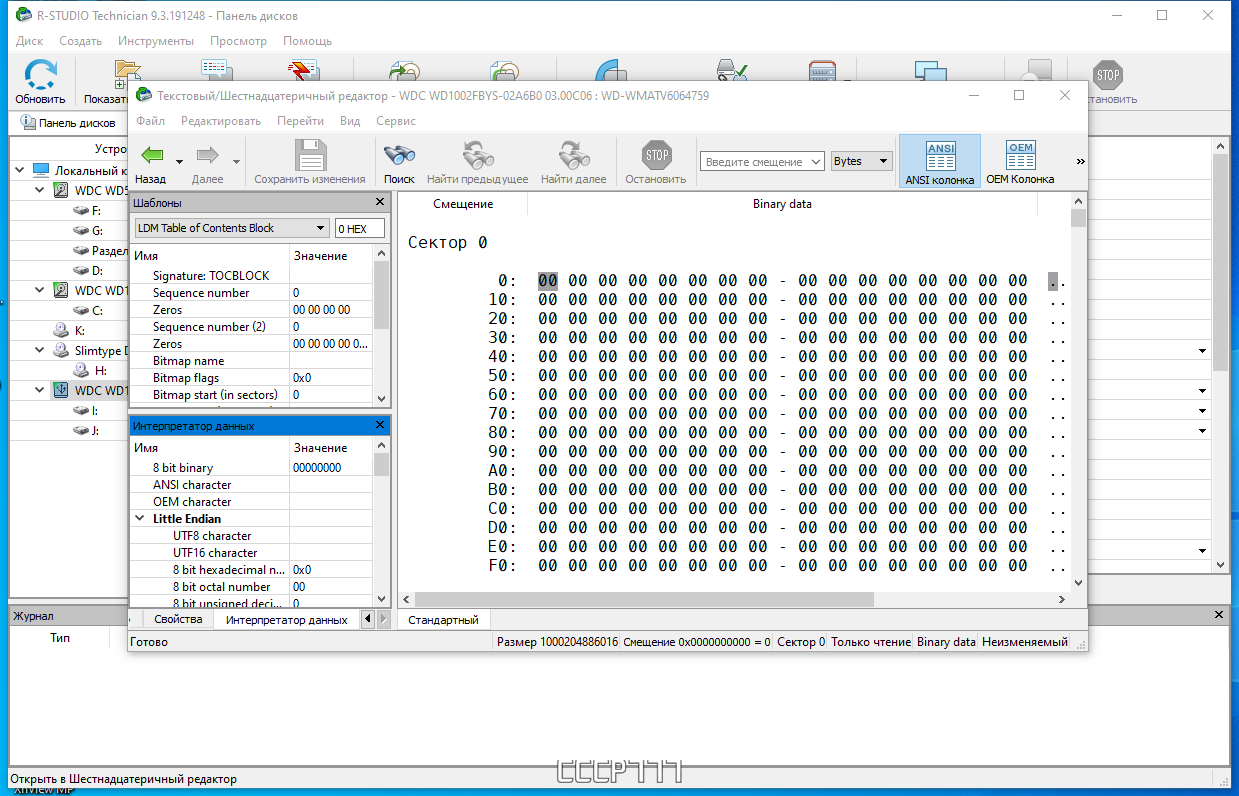Screen dimensions: 1239x796
Task: Open the Далее button's dropdown arrow
Action: [x=237, y=161]
